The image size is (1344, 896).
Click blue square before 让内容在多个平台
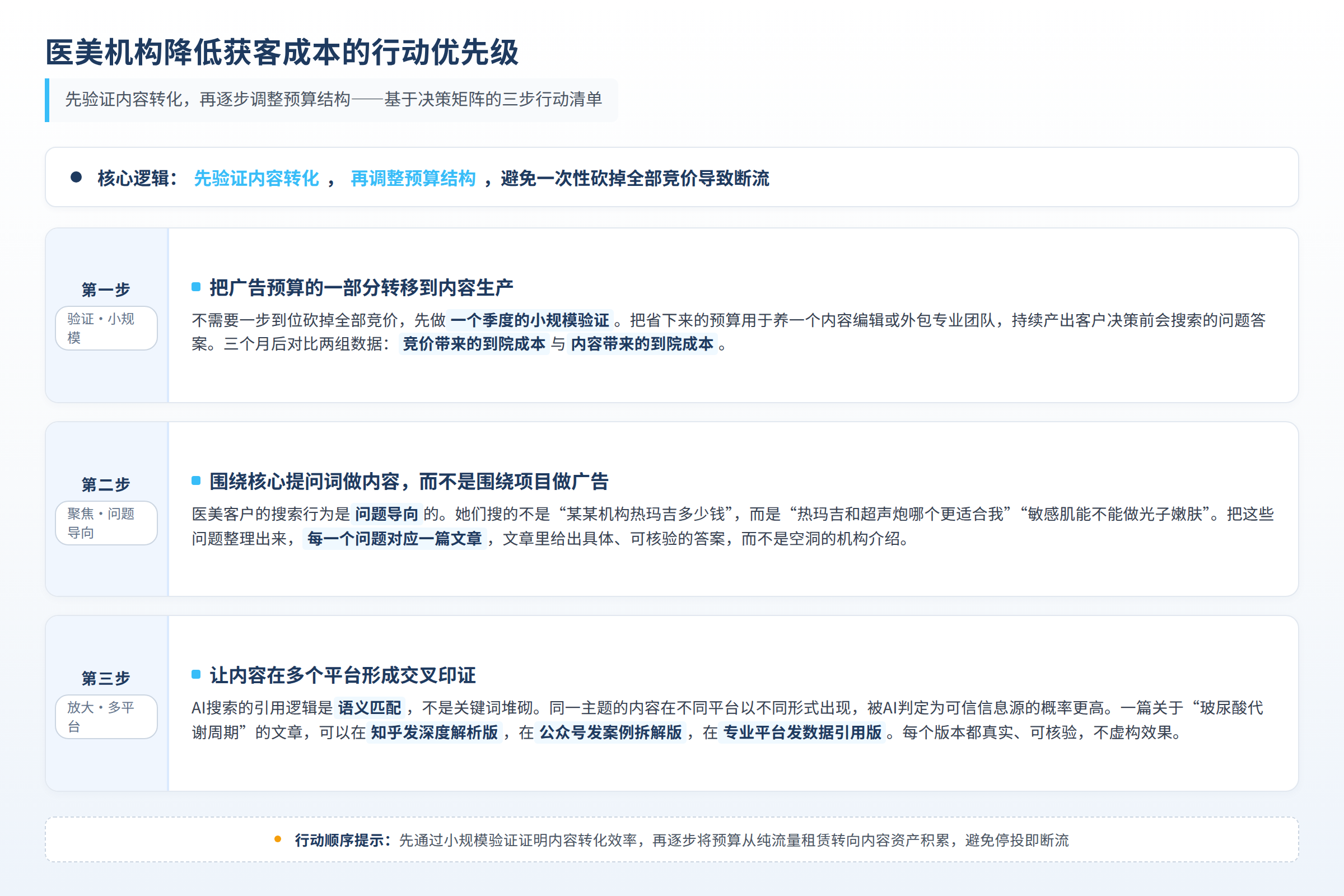[196, 674]
